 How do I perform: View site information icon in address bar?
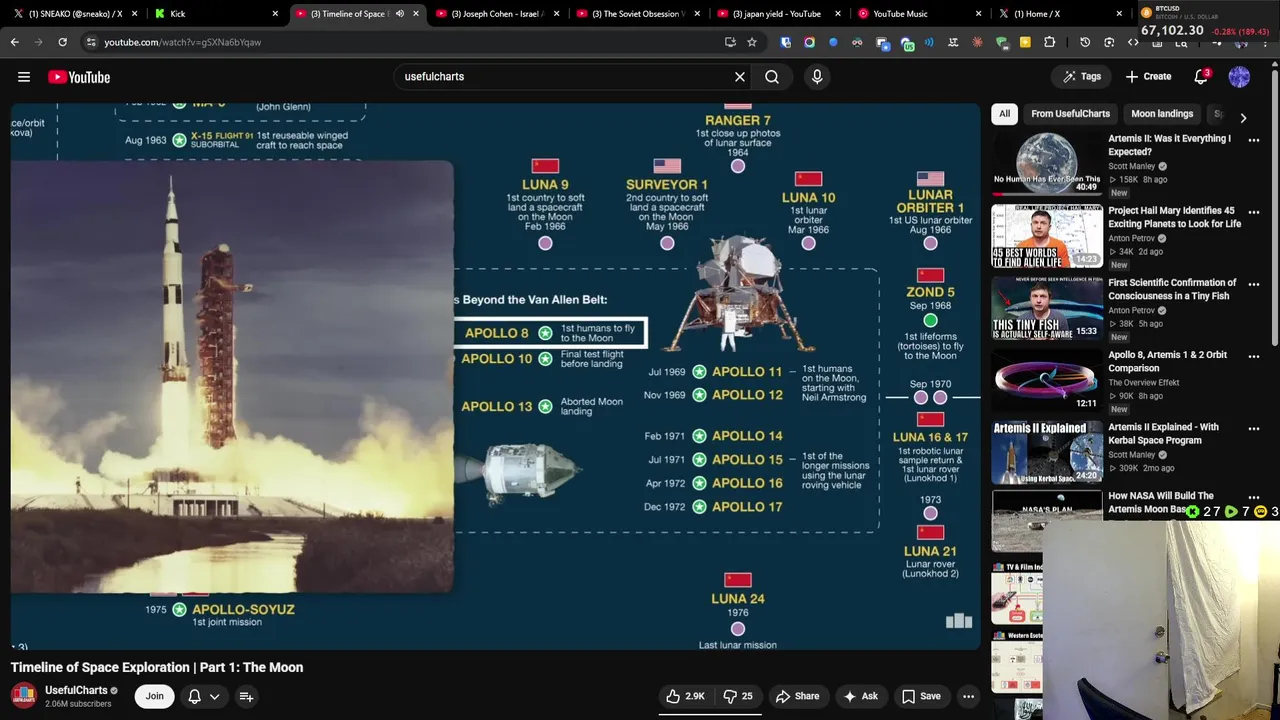[91, 42]
